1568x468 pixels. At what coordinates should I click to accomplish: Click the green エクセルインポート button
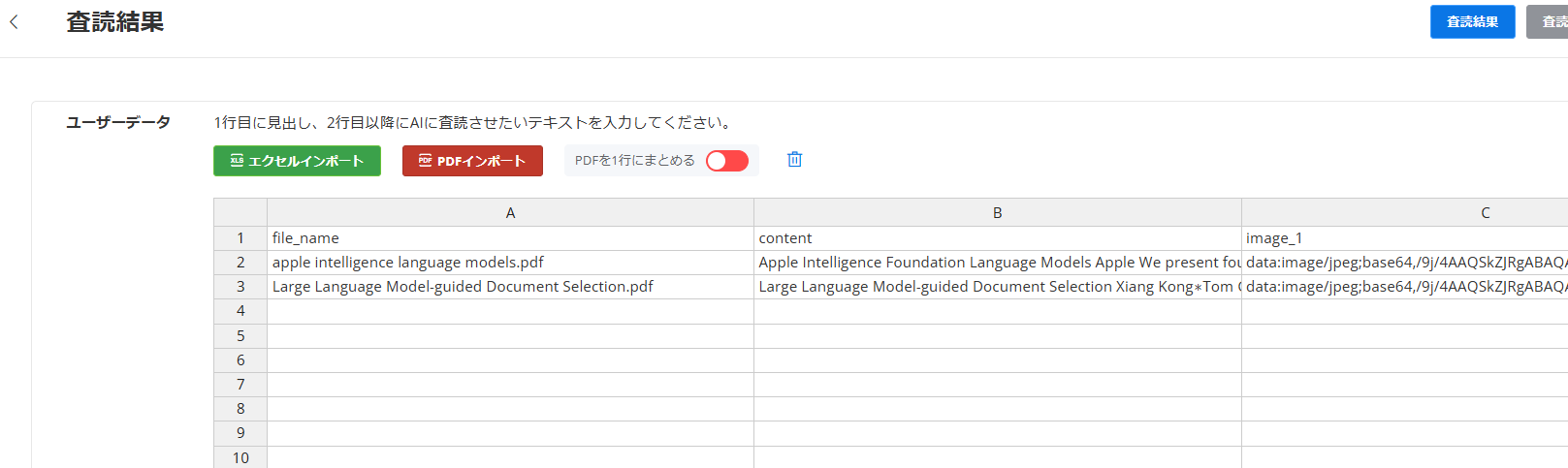tap(297, 161)
